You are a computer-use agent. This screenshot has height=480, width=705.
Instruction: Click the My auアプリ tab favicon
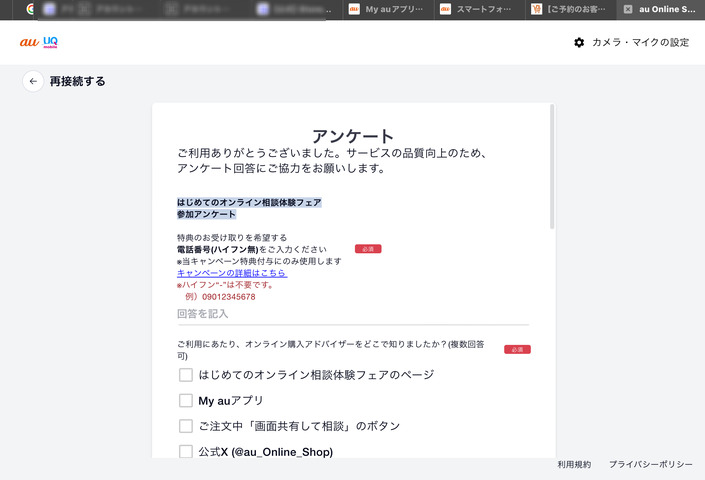(354, 9)
